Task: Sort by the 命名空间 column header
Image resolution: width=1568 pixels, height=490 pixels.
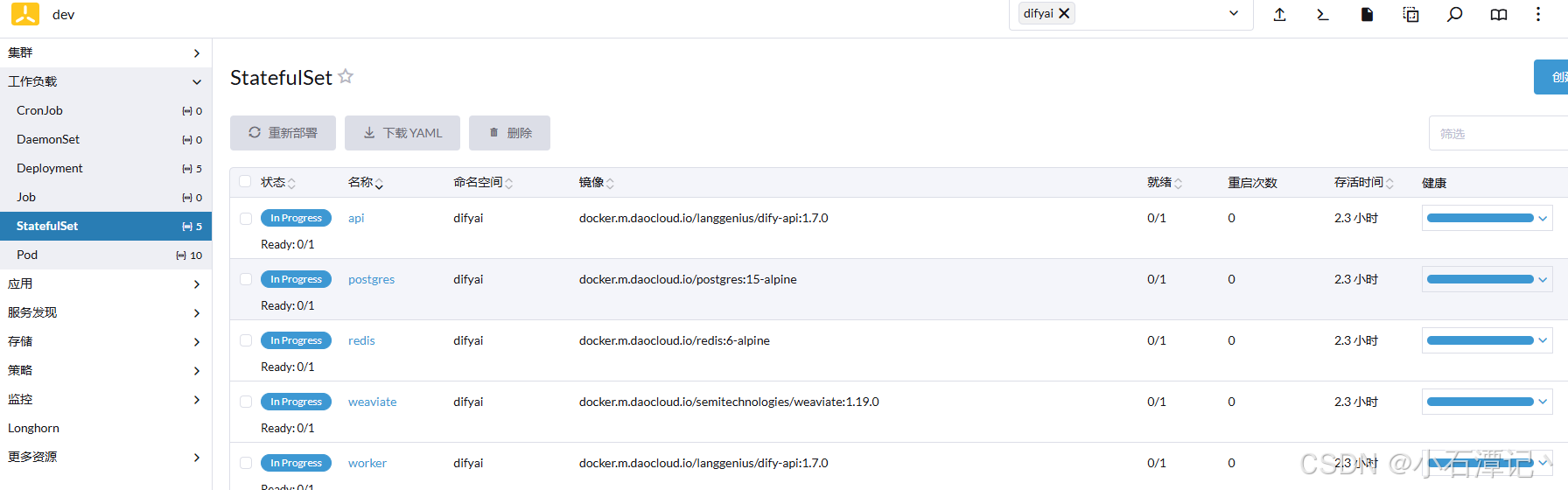Action: point(483,182)
